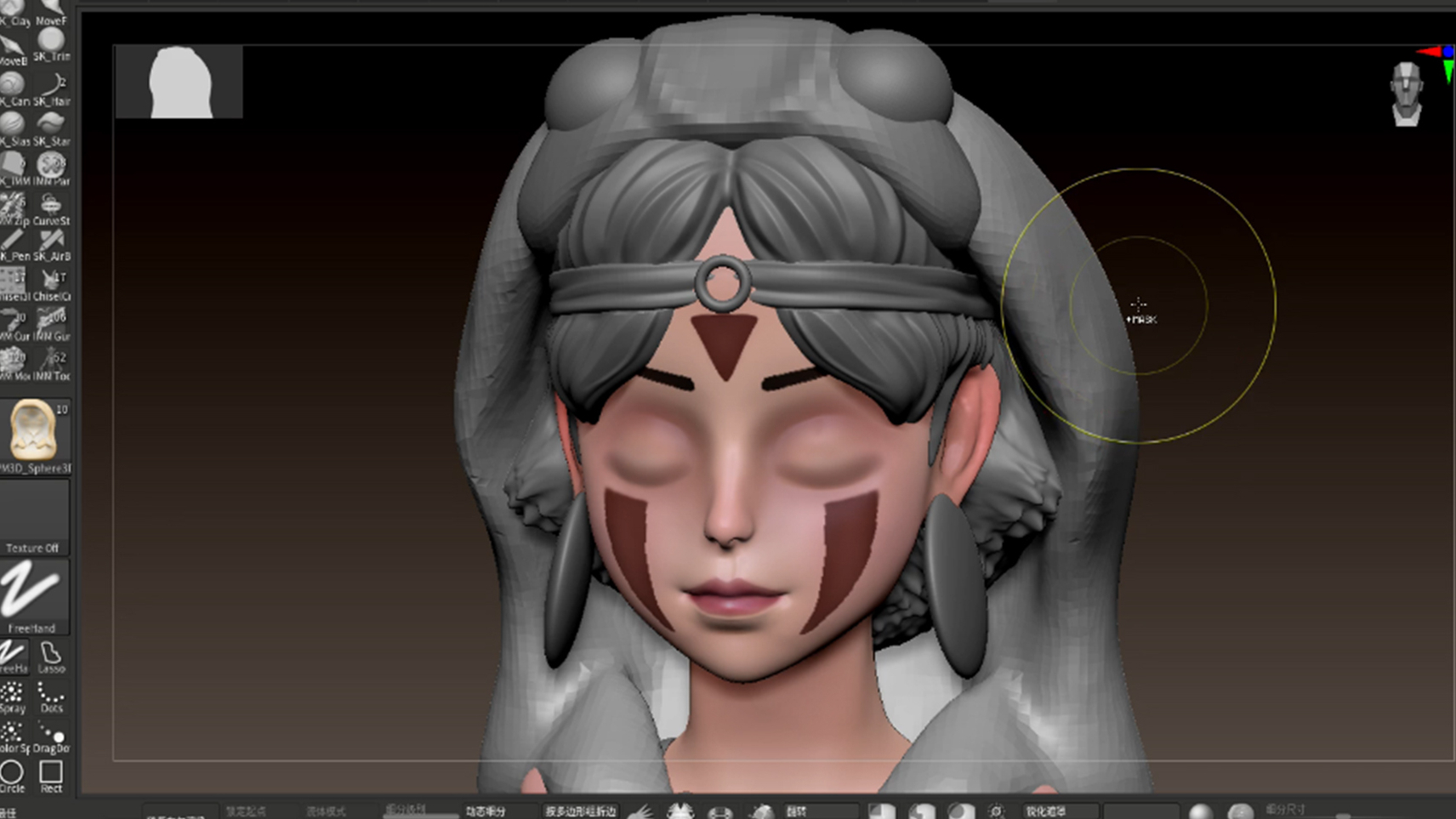Select the SK_Cloth brush left of SK_Hair
The image size is (1456, 819).
[x=14, y=89]
